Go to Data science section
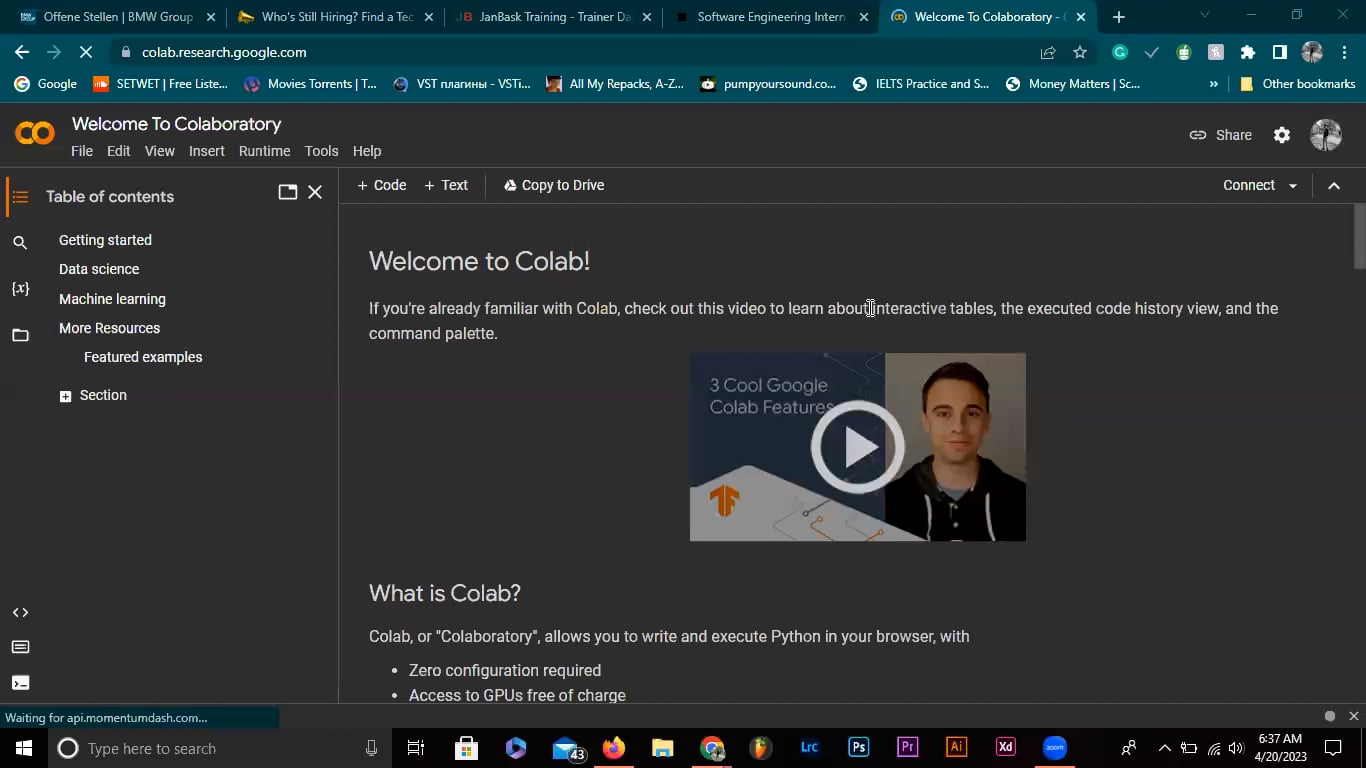The height and width of the screenshot is (768, 1366). [x=99, y=269]
